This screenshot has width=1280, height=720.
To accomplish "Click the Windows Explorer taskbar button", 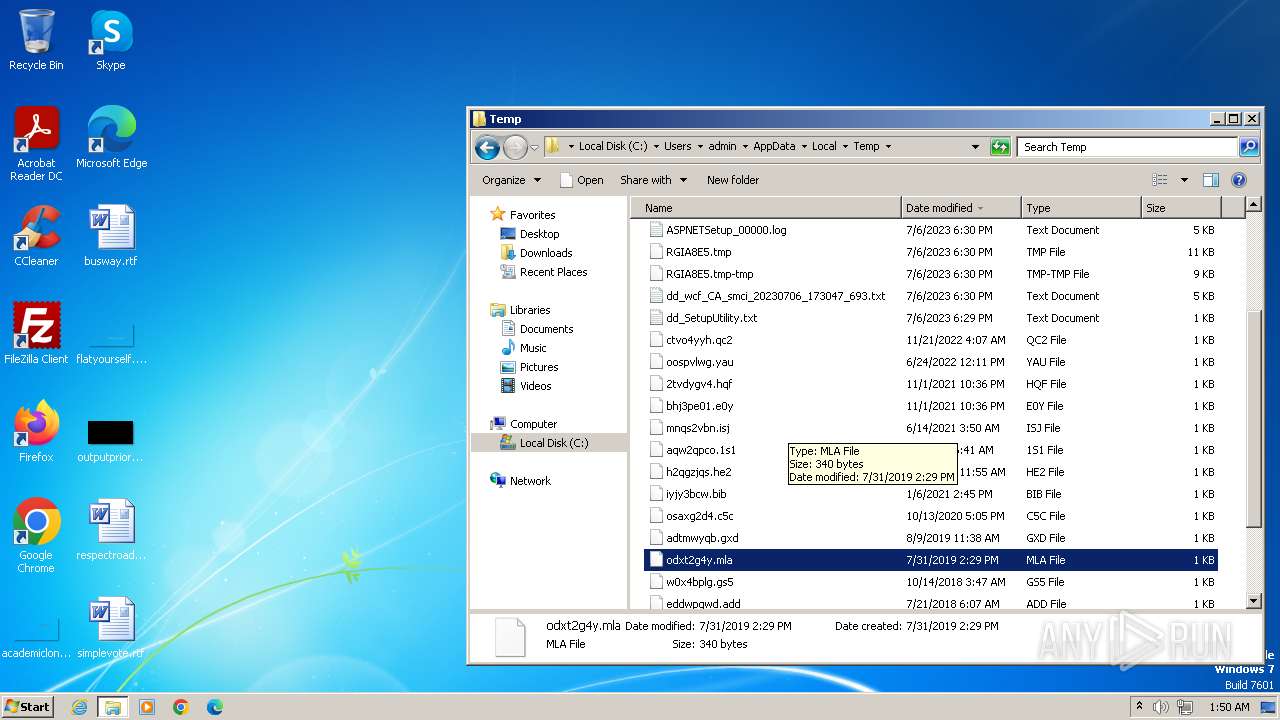I will [112, 707].
